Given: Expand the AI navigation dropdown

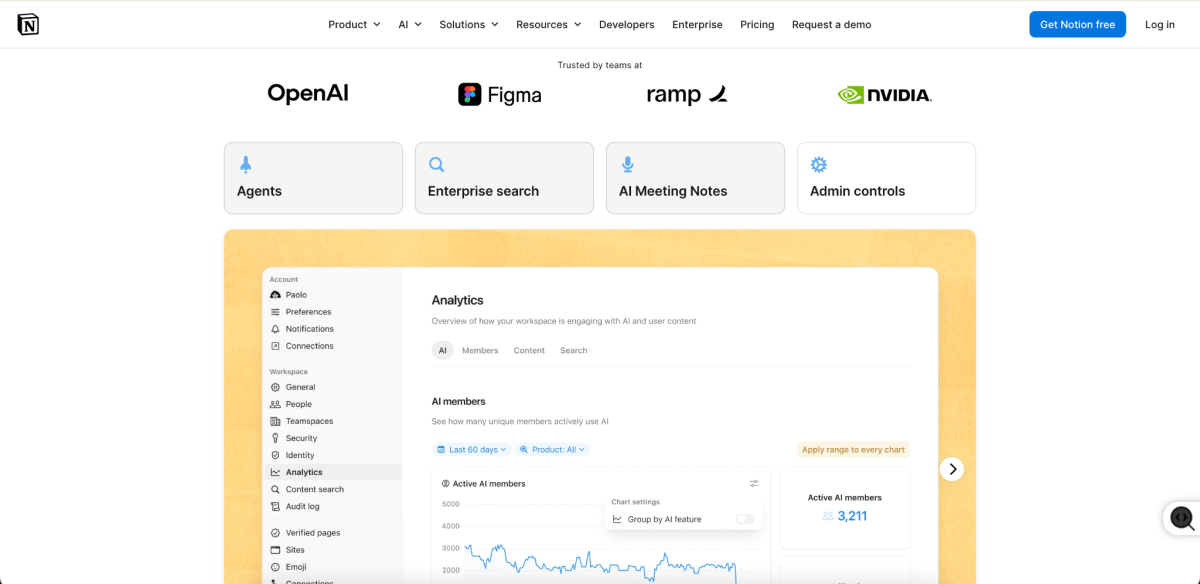Looking at the screenshot, I should [410, 24].
